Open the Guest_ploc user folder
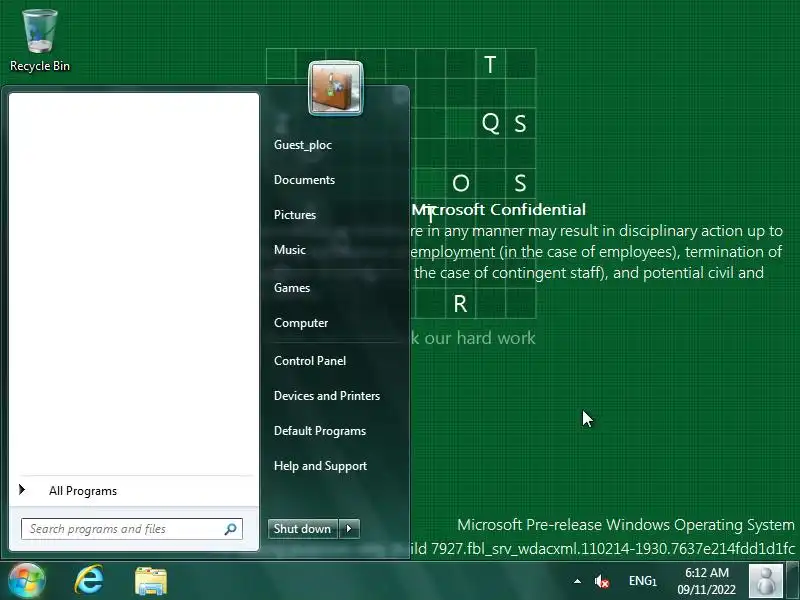The image size is (800, 600). pyautogui.click(x=303, y=145)
